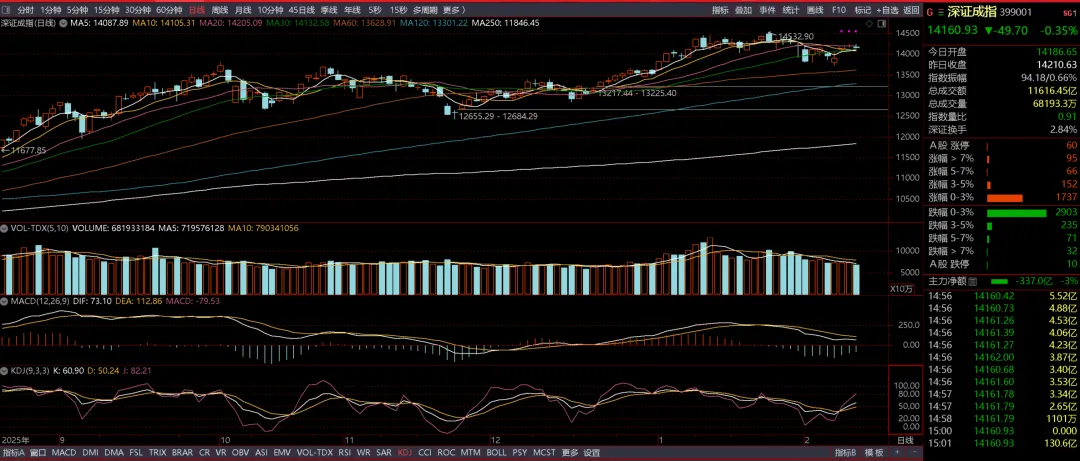
Task: Select the 15分钟 period
Action: tap(106, 10)
